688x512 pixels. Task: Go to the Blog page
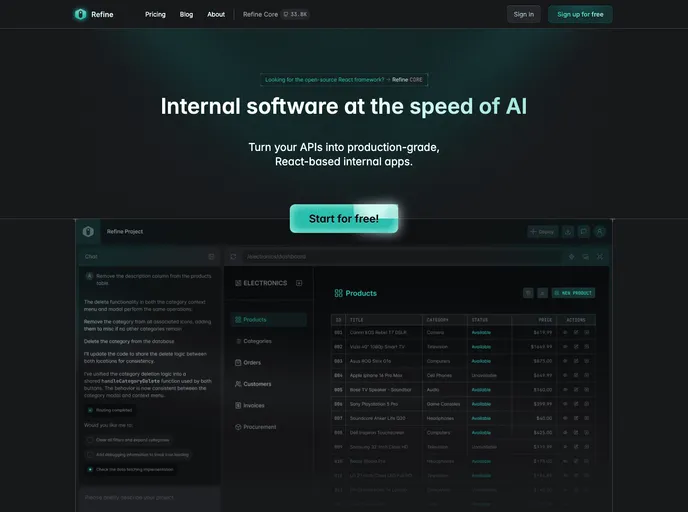186,15
